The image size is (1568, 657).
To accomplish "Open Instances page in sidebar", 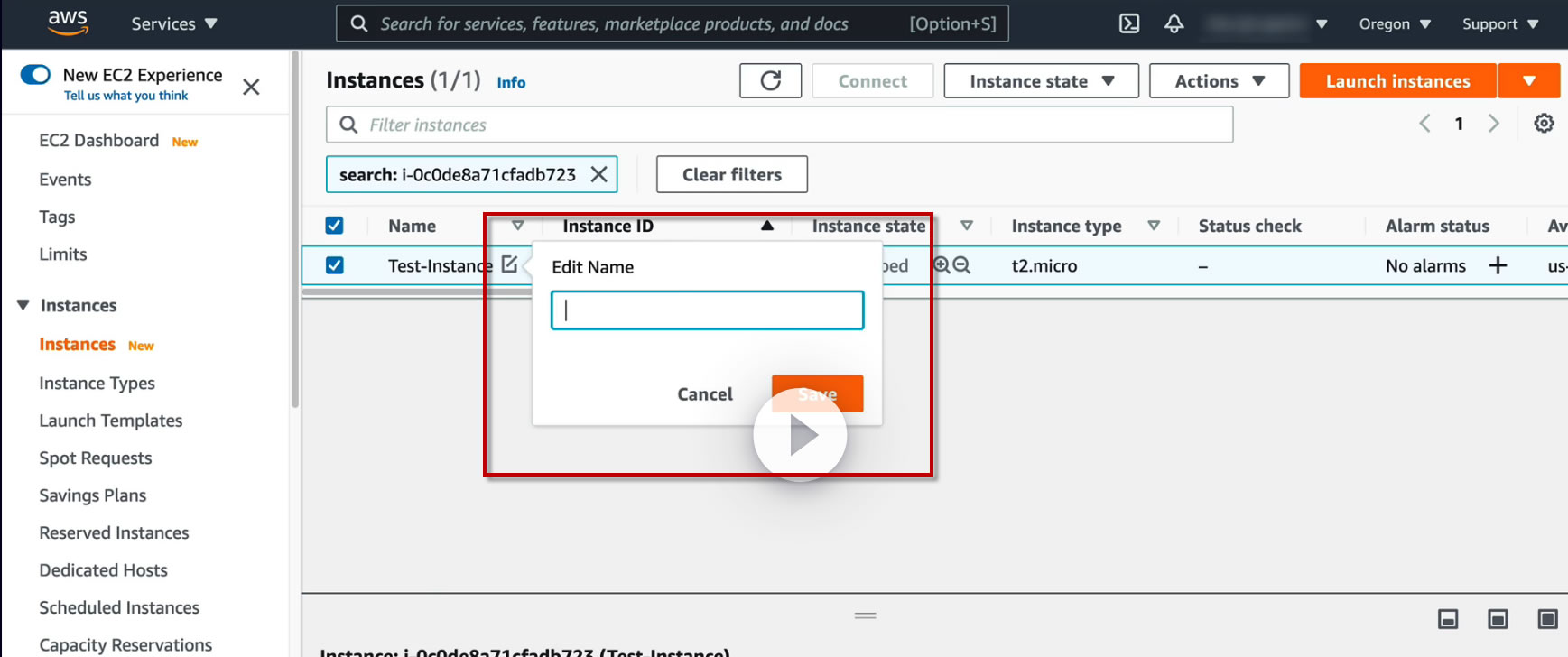I will pos(78,345).
